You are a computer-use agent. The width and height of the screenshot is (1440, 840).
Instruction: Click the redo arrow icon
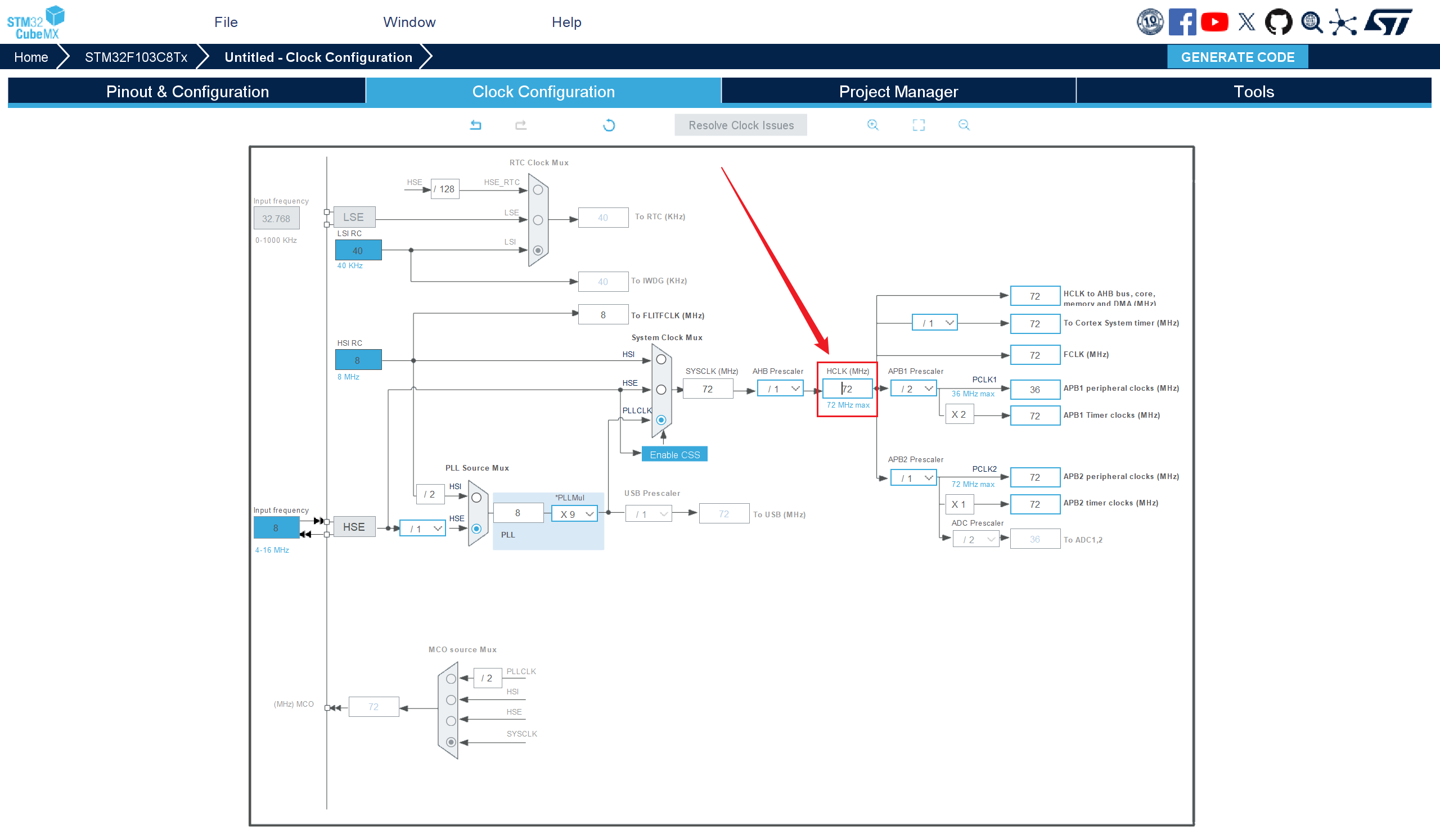pyautogui.click(x=520, y=125)
